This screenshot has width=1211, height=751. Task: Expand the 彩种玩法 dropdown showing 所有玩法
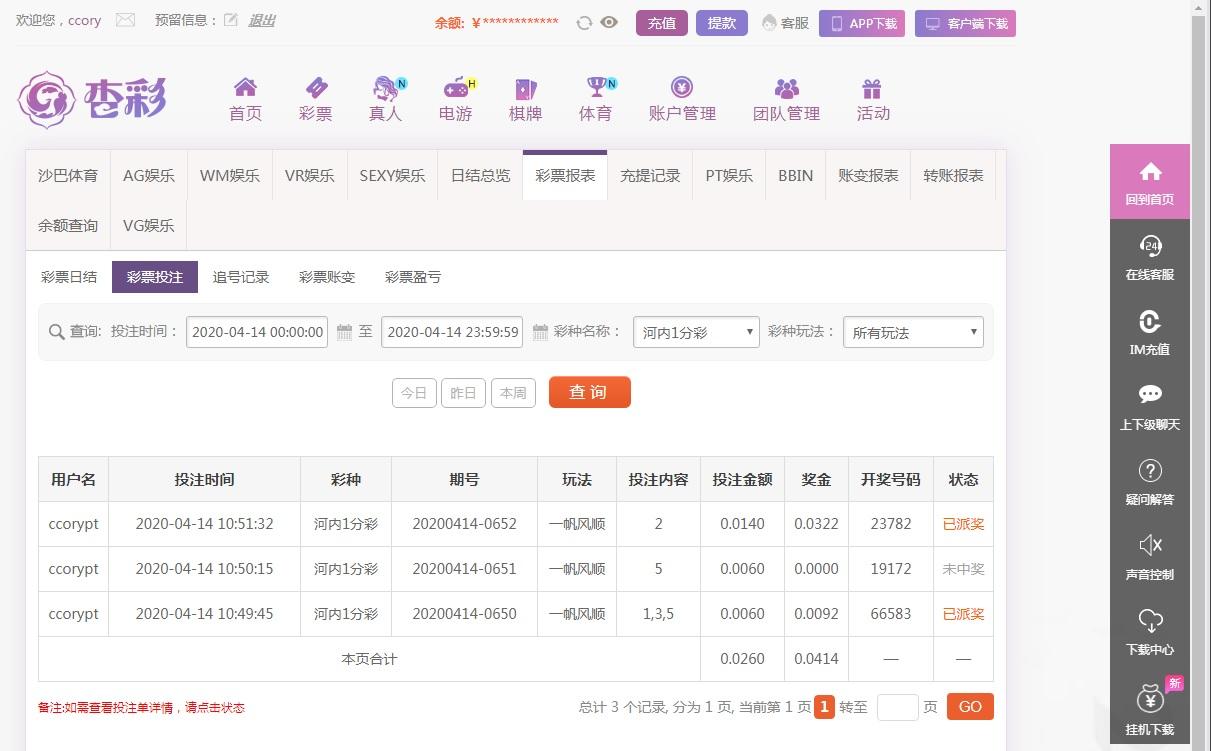click(913, 332)
